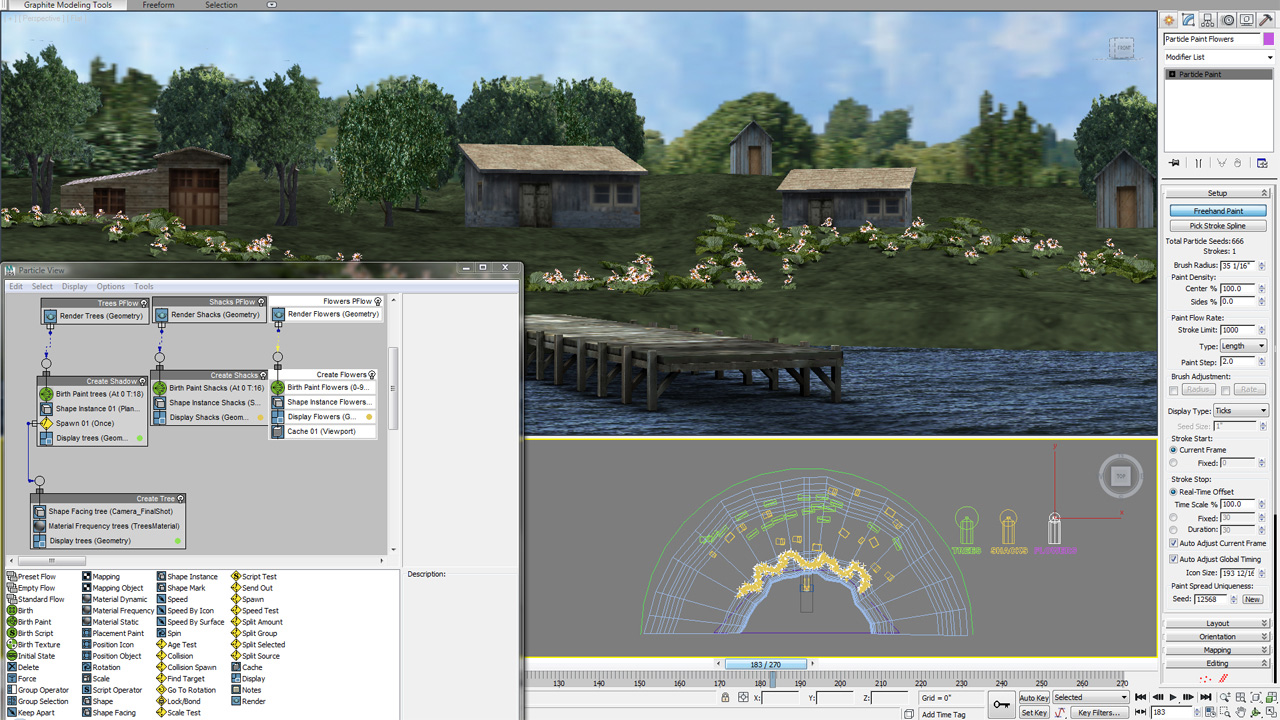Collapse the Editing rollout

(1217, 663)
